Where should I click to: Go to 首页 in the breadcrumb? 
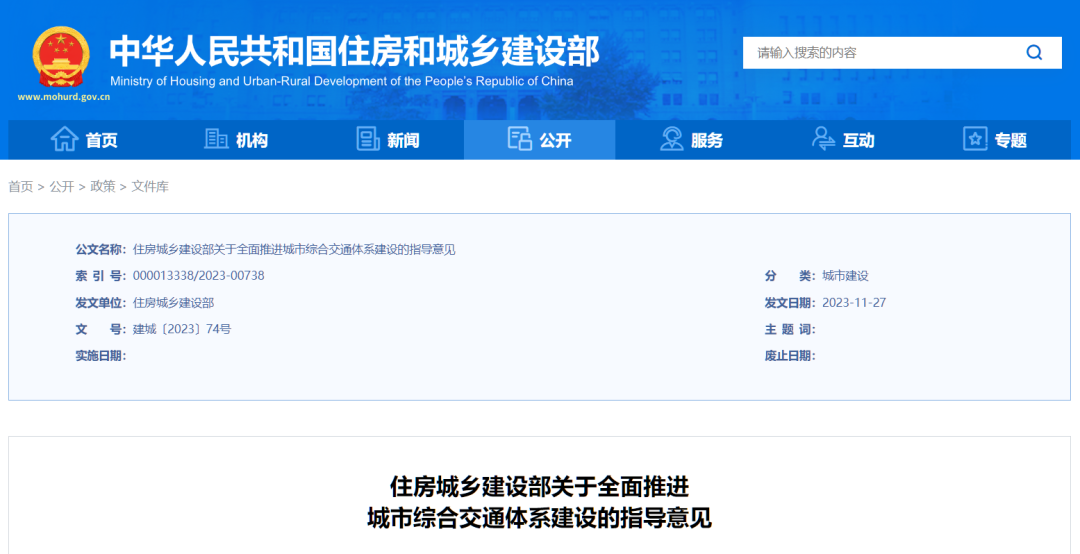tap(20, 187)
